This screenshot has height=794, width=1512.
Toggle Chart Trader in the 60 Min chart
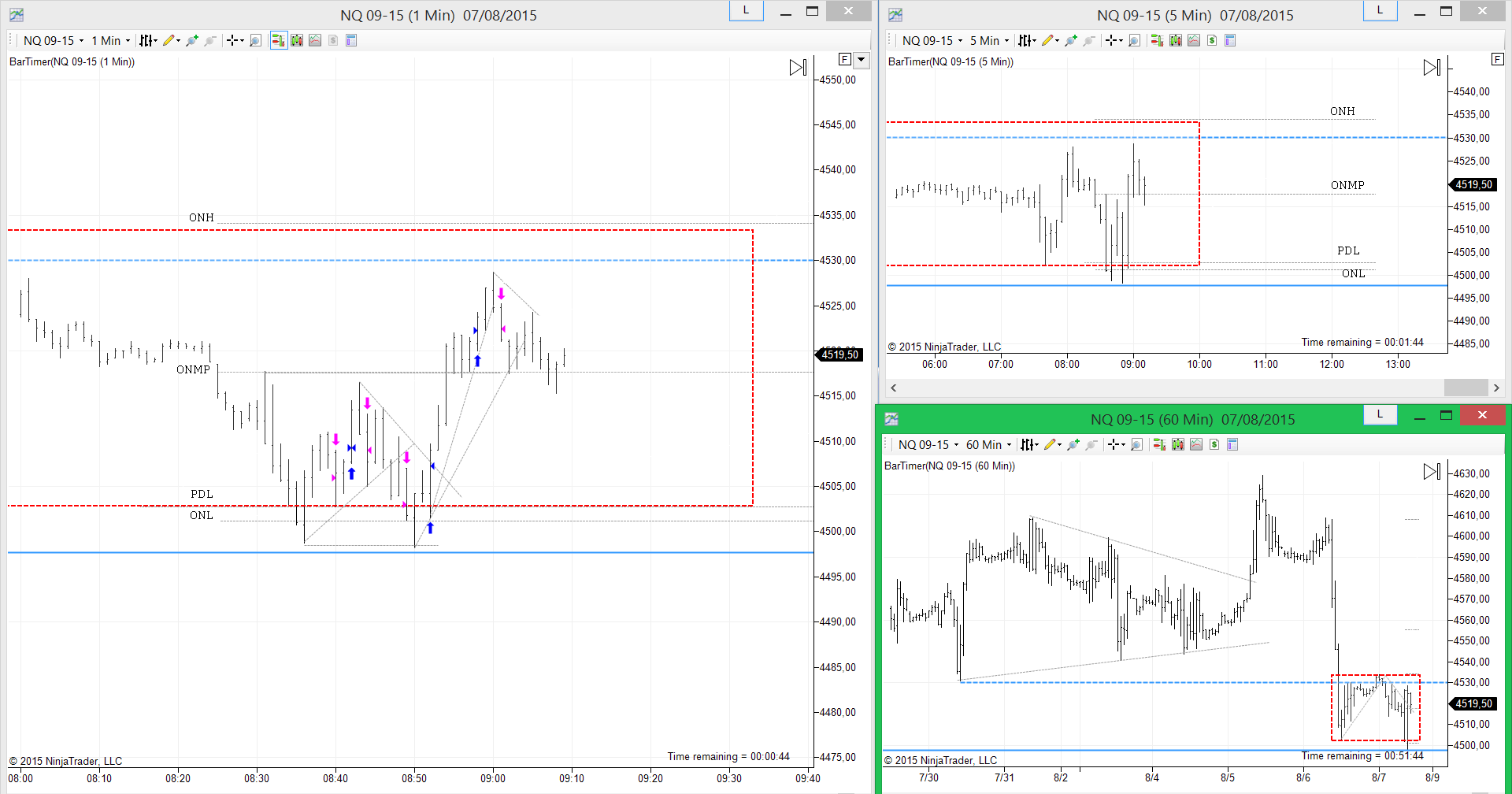click(1159, 444)
